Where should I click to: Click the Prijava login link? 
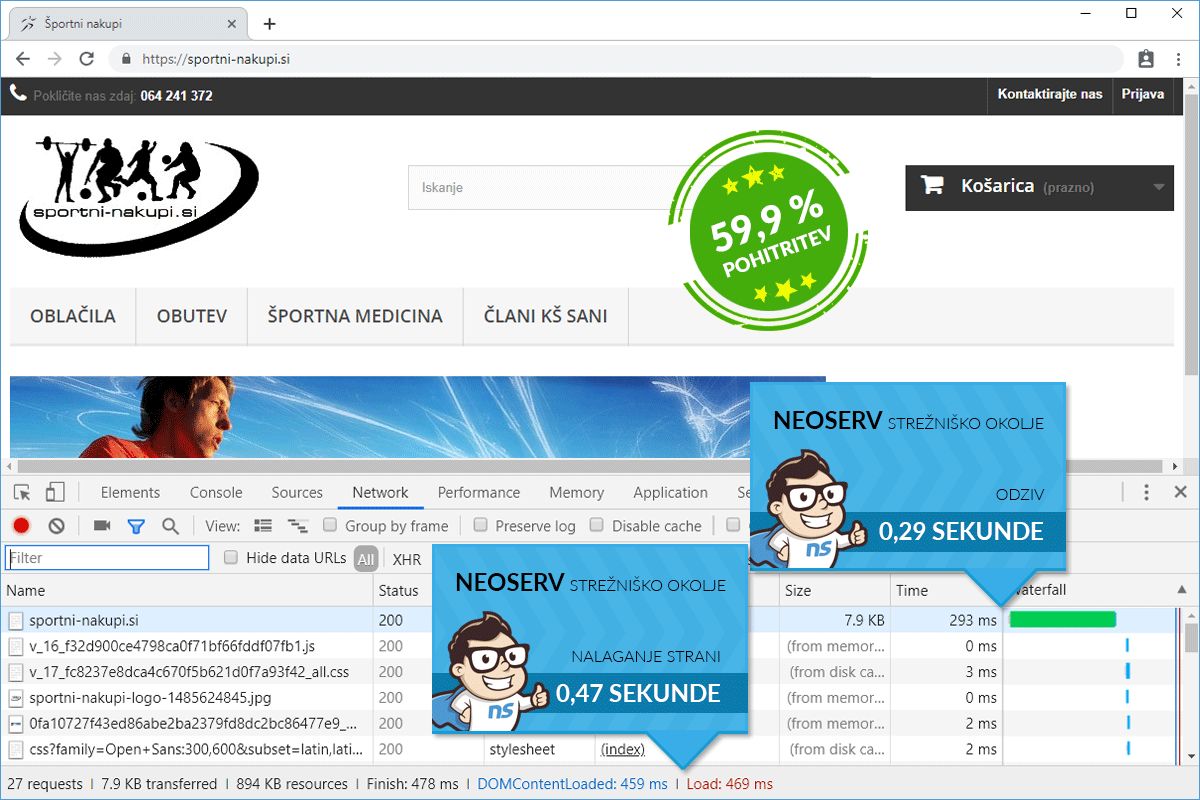(x=1143, y=94)
